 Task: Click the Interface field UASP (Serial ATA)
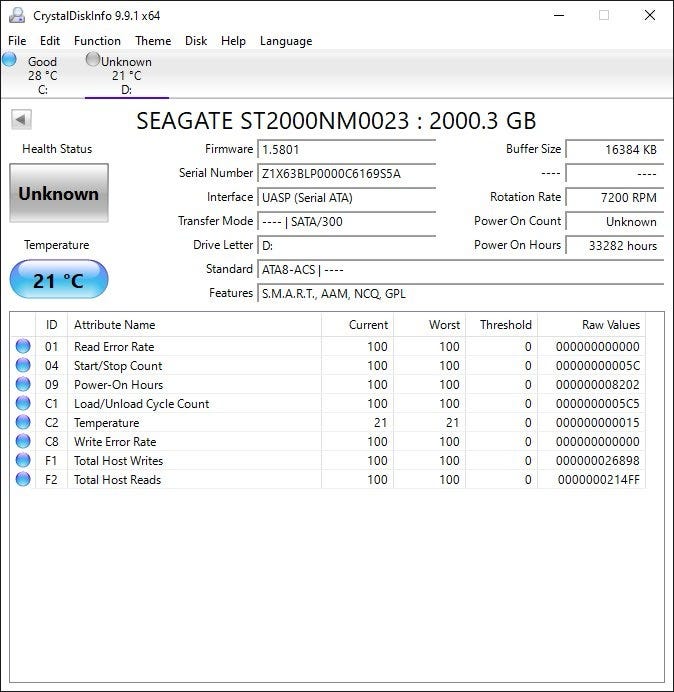pos(346,198)
